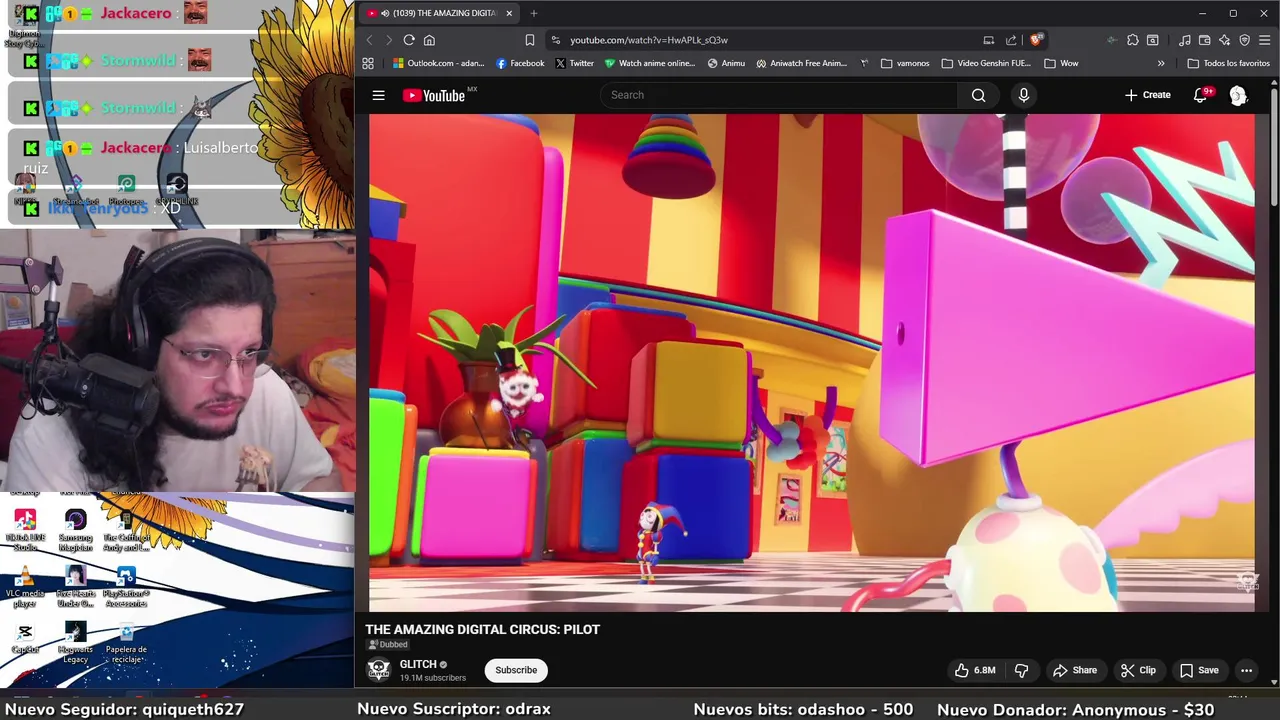The height and width of the screenshot is (720, 1280).
Task: Click the browser playlist music note icon
Action: tap(1184, 40)
